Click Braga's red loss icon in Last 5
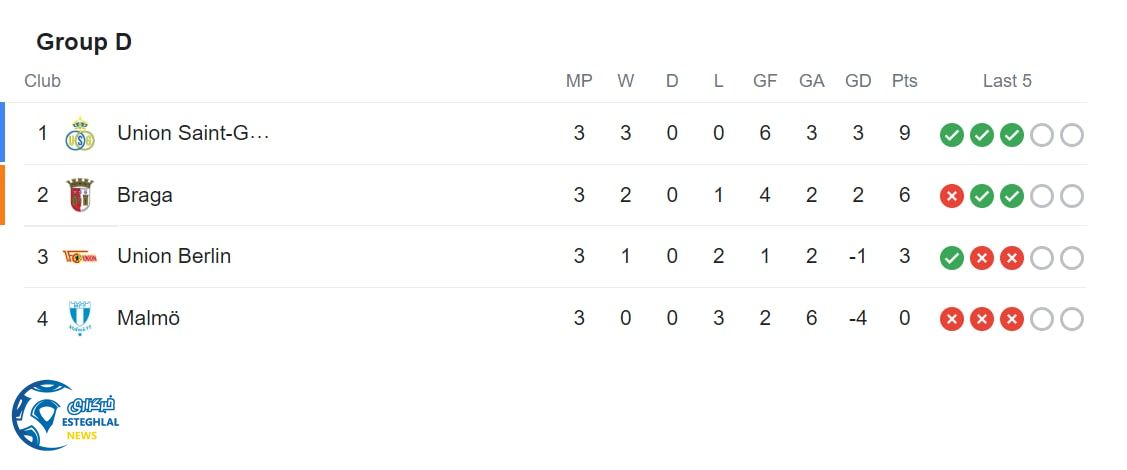The height and width of the screenshot is (470, 1127). 952,197
